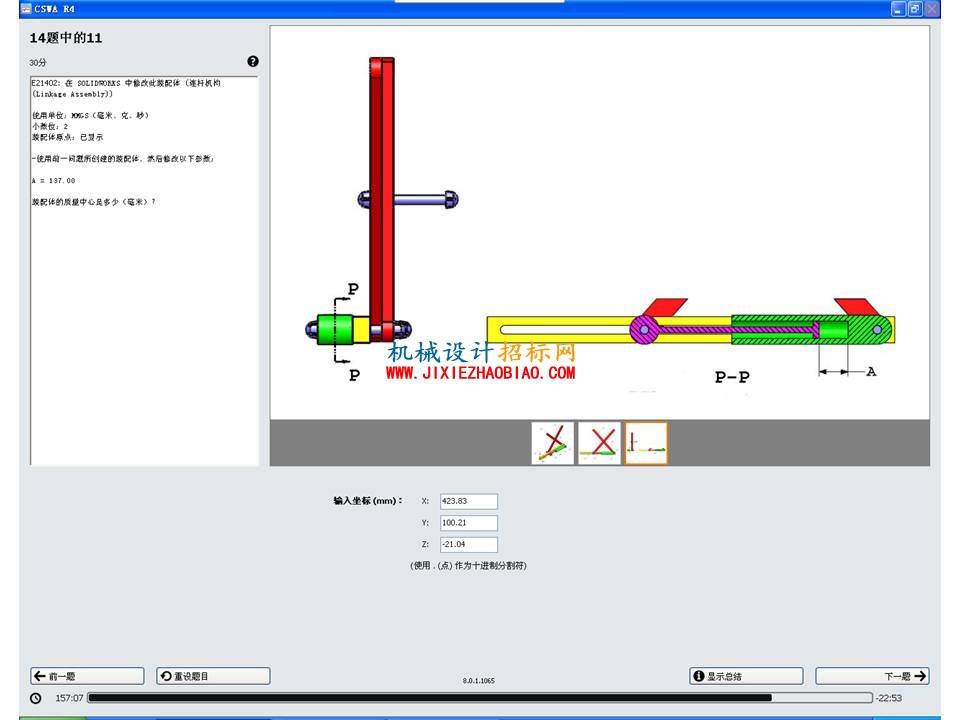This screenshot has height=720, width=960.
Task: Select the first isometric view thumbnail
Action: [x=553, y=443]
